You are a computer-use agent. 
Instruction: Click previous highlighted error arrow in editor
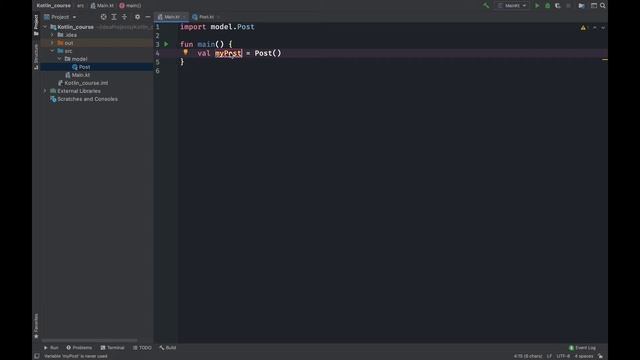[595, 27]
